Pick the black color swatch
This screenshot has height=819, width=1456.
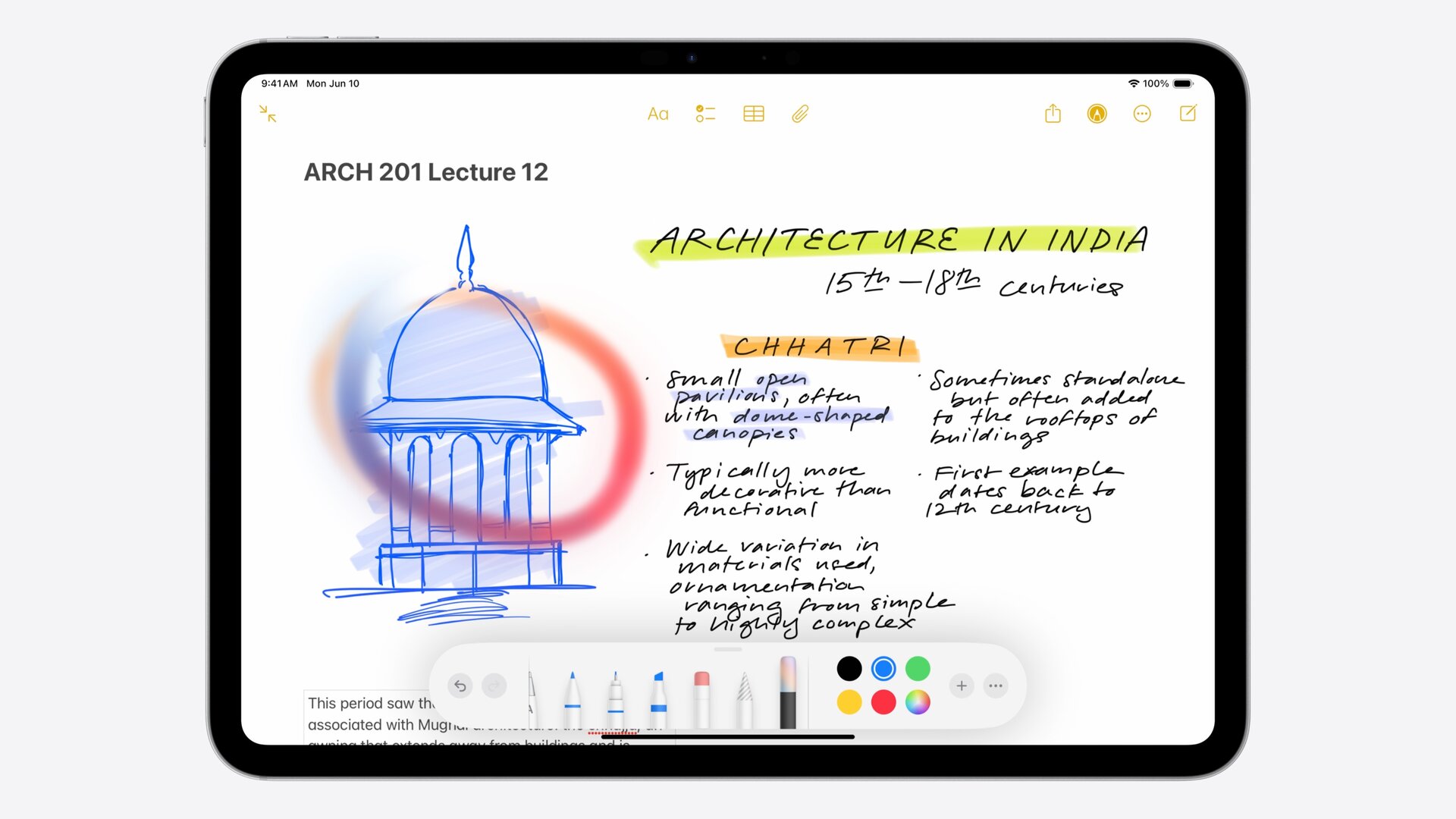849,669
